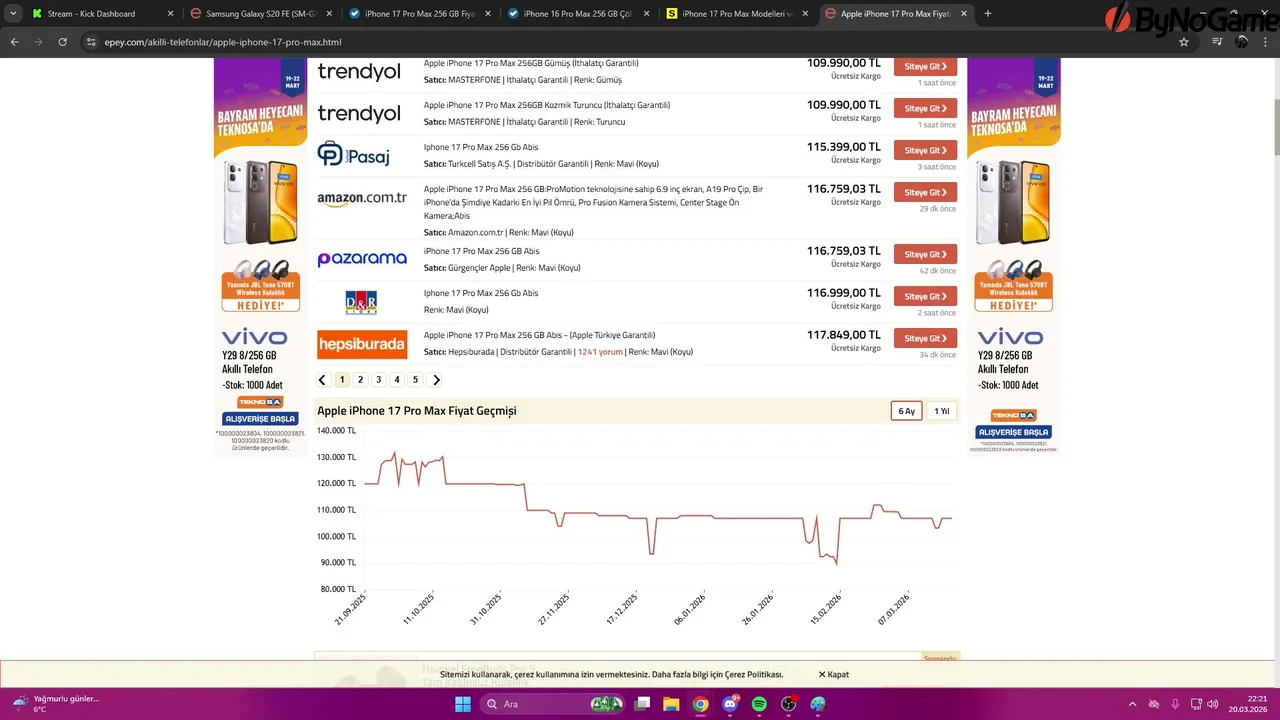Click the Apple iPhone 17 Pro Max Fiyat Geçmişi heading

[x=417, y=411]
